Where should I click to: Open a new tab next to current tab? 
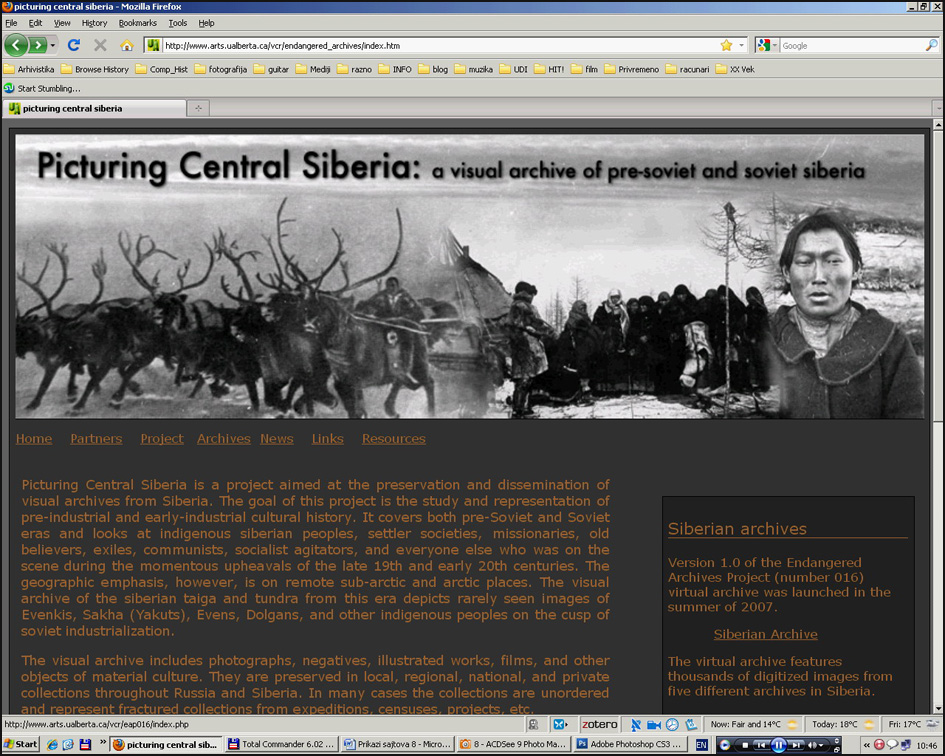[x=198, y=108]
